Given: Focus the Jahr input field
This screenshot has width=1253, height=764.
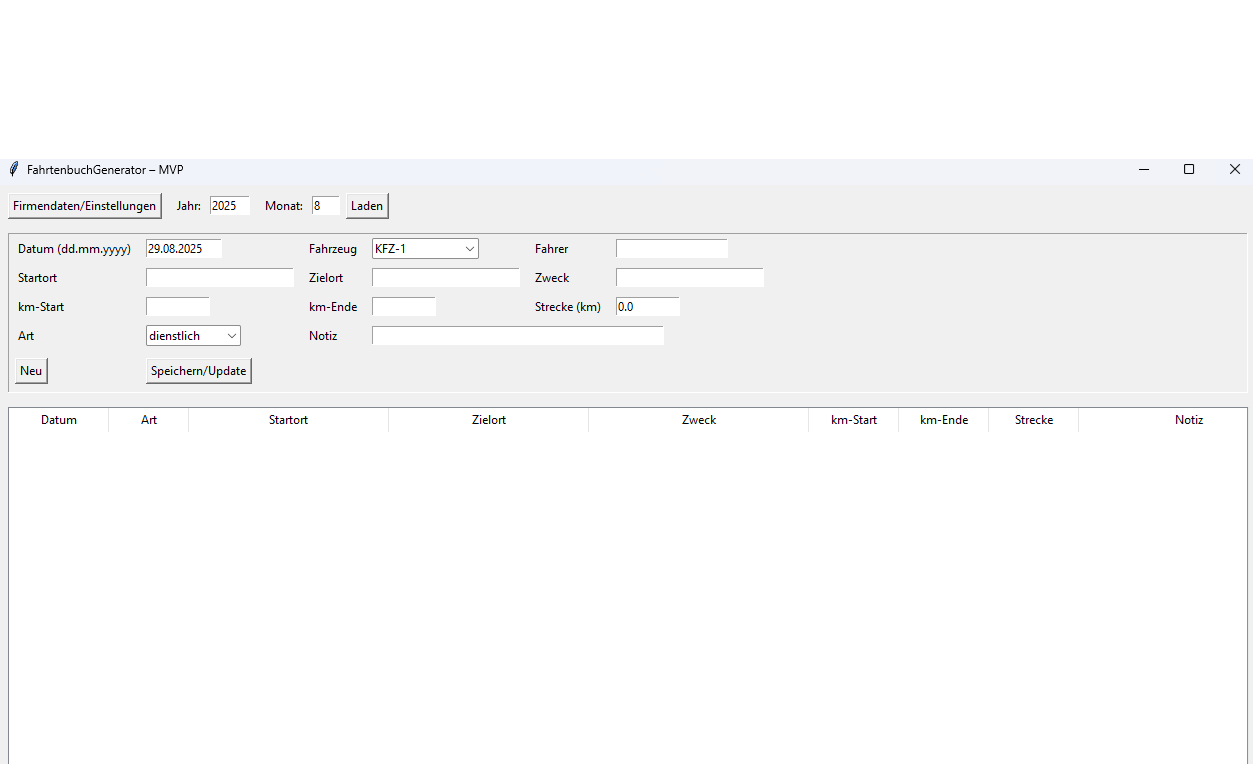Looking at the screenshot, I should (229, 206).
